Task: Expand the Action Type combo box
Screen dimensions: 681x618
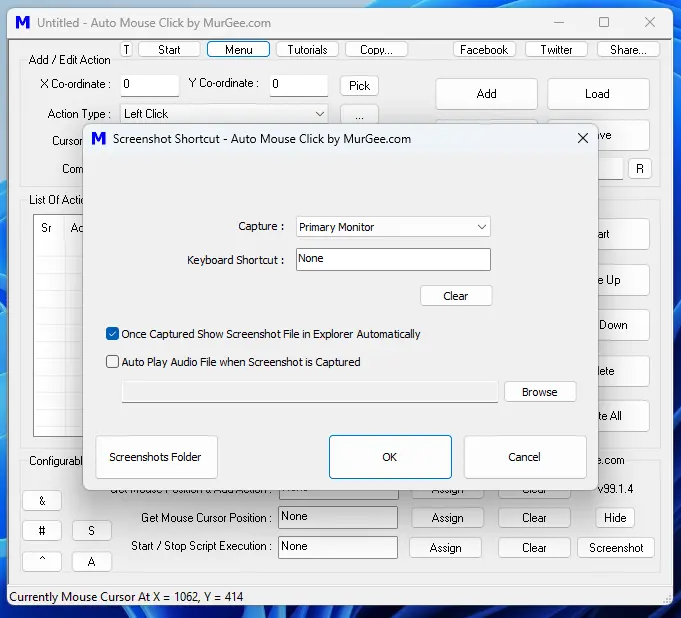Action: tap(224, 114)
